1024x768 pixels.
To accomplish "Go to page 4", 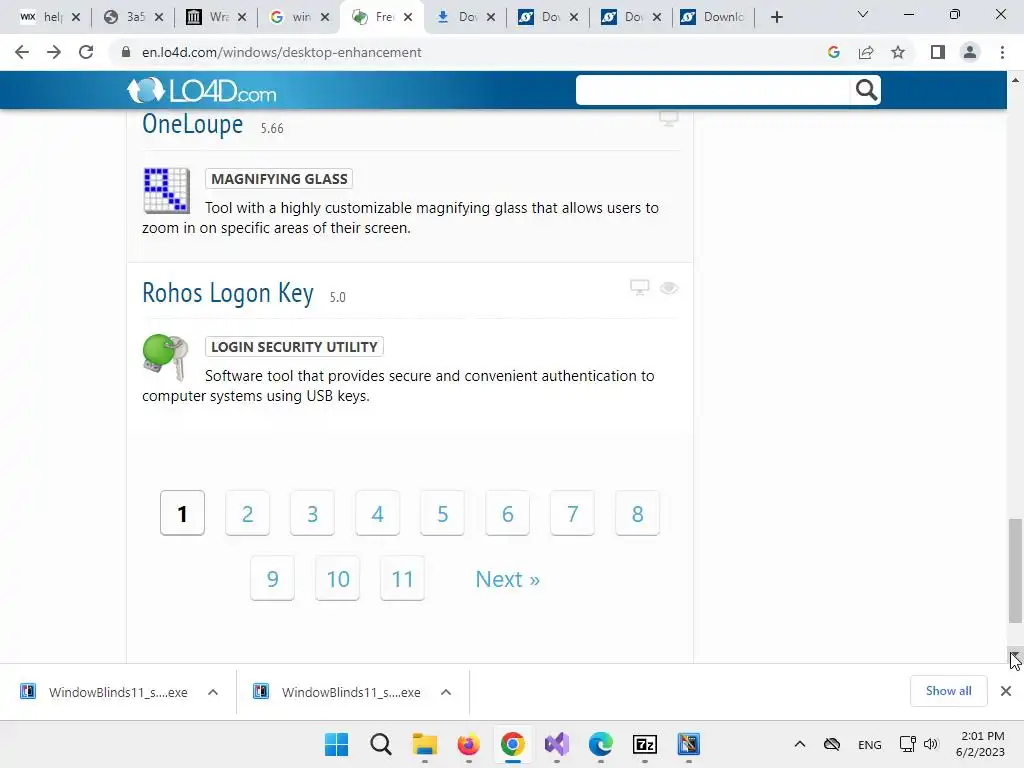I will tap(377, 513).
